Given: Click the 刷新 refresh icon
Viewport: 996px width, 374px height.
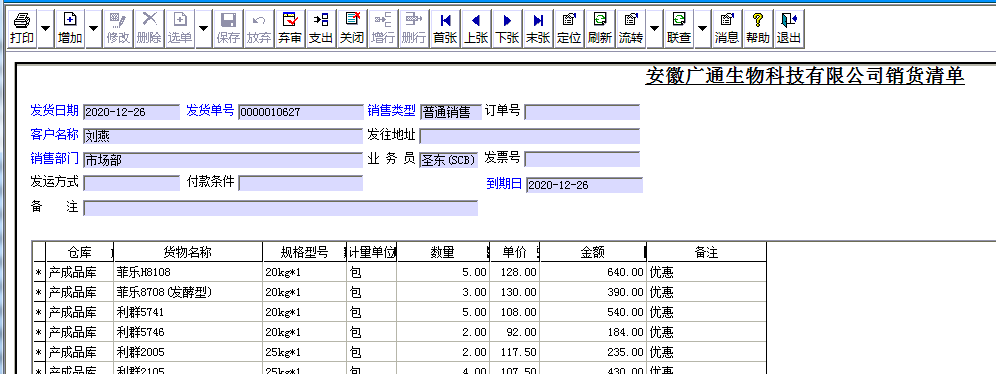Looking at the screenshot, I should (600, 29).
